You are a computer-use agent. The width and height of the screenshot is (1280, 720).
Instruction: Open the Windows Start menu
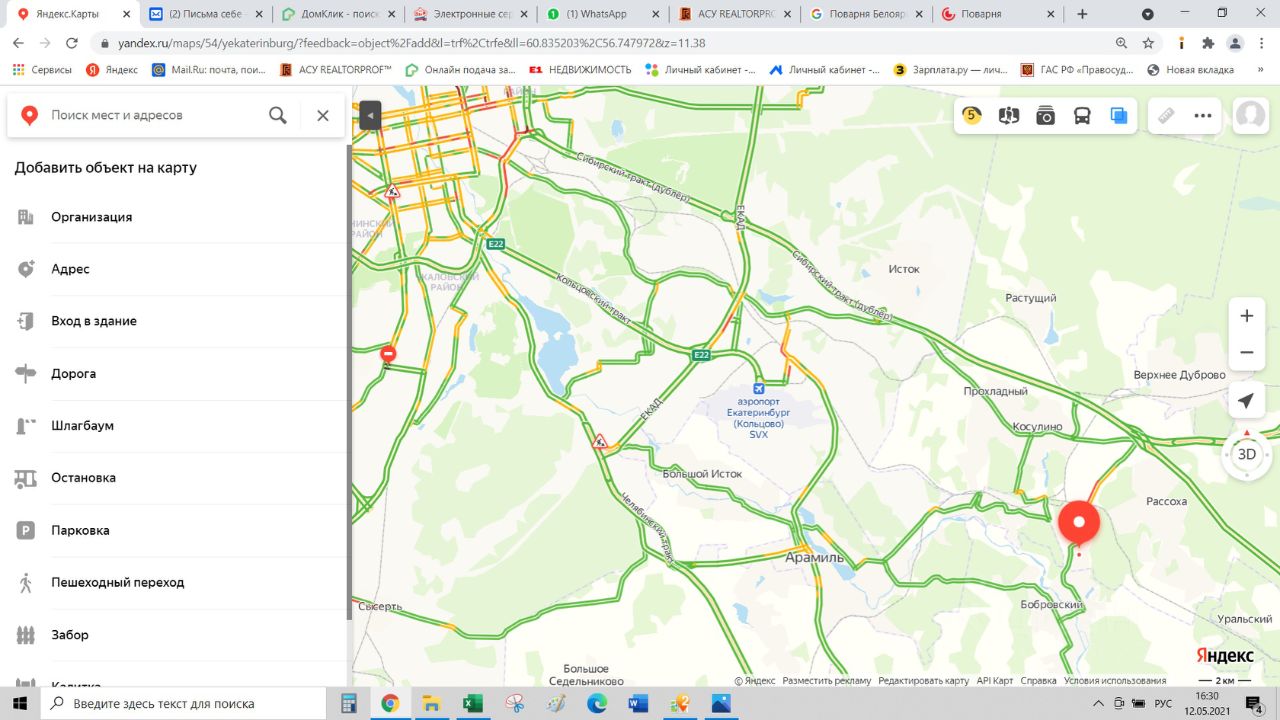pos(22,703)
